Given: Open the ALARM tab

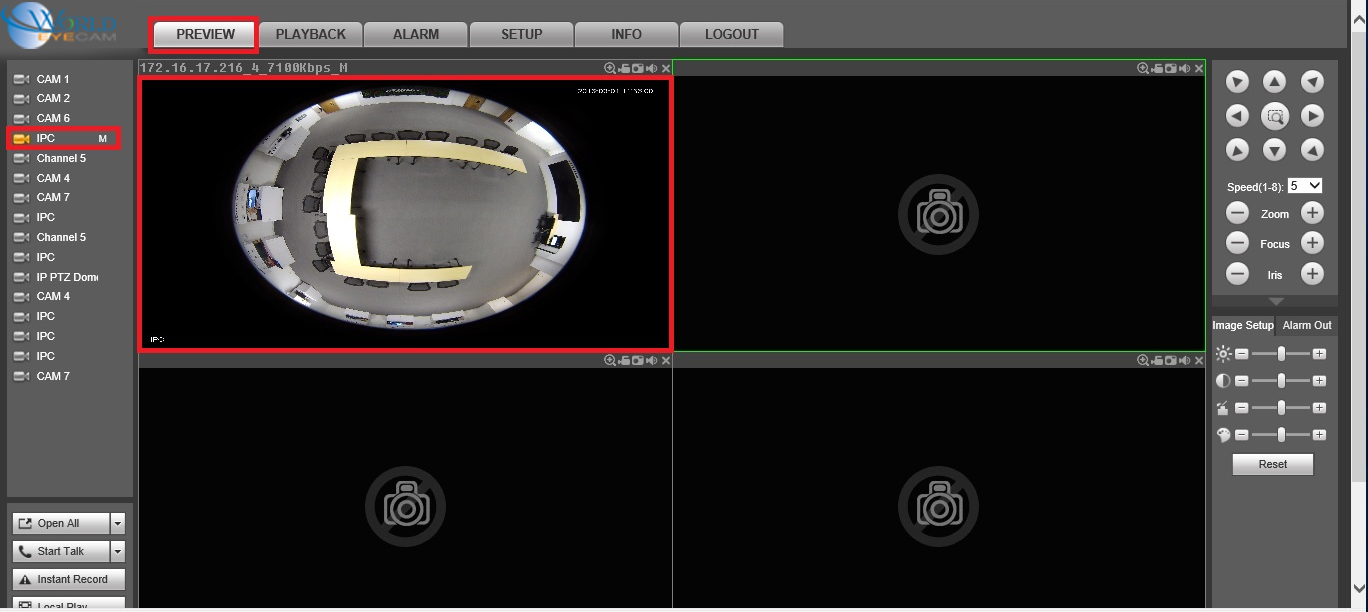Looking at the screenshot, I should 416,34.
